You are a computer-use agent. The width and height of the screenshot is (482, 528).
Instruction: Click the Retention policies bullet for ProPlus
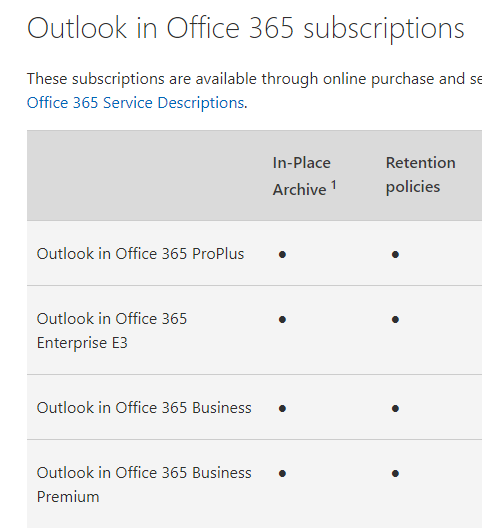pyautogui.click(x=395, y=255)
